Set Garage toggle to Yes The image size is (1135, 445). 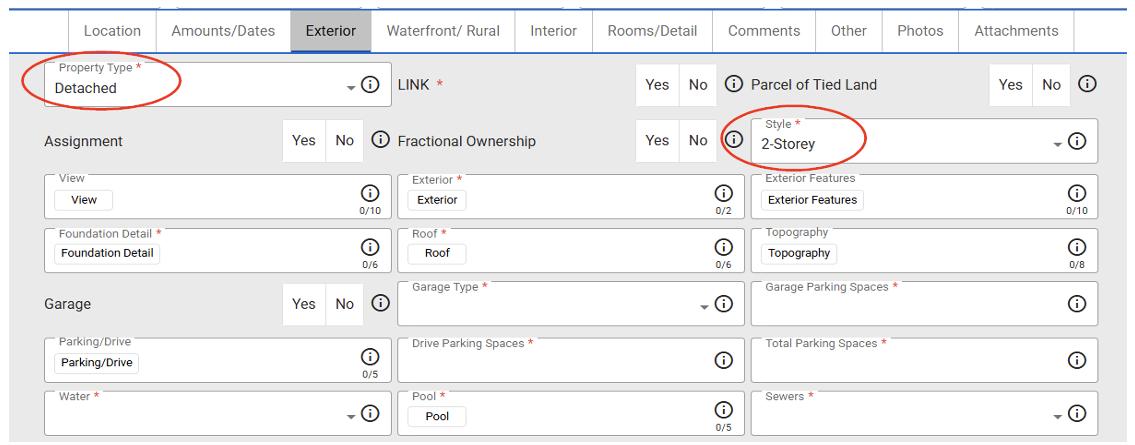pos(304,304)
